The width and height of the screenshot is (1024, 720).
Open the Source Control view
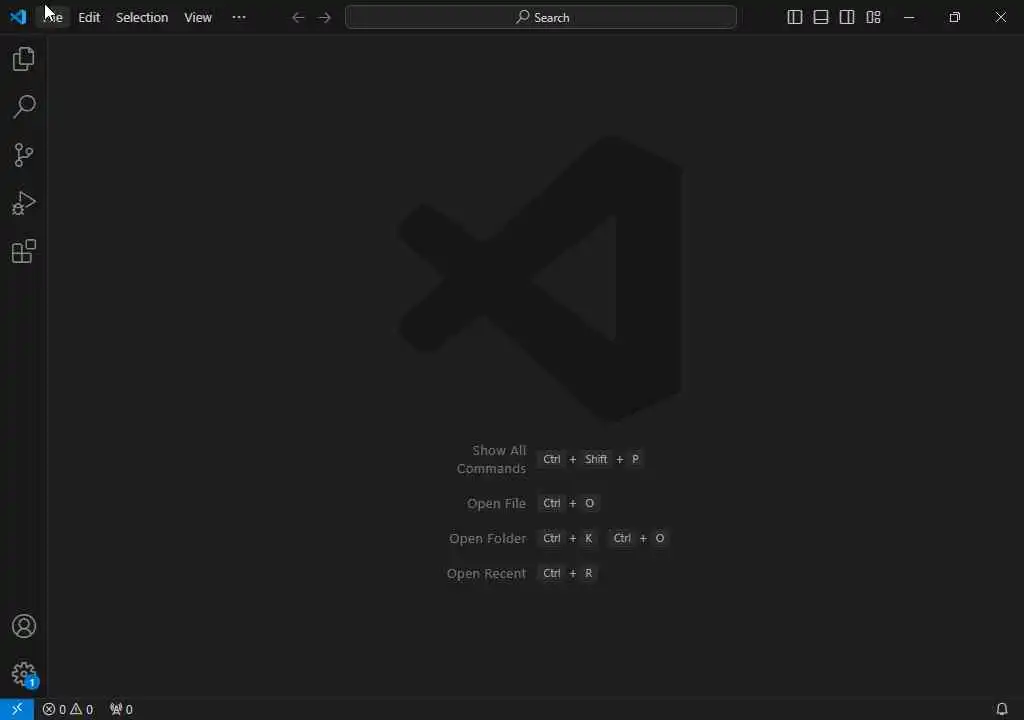(x=24, y=155)
